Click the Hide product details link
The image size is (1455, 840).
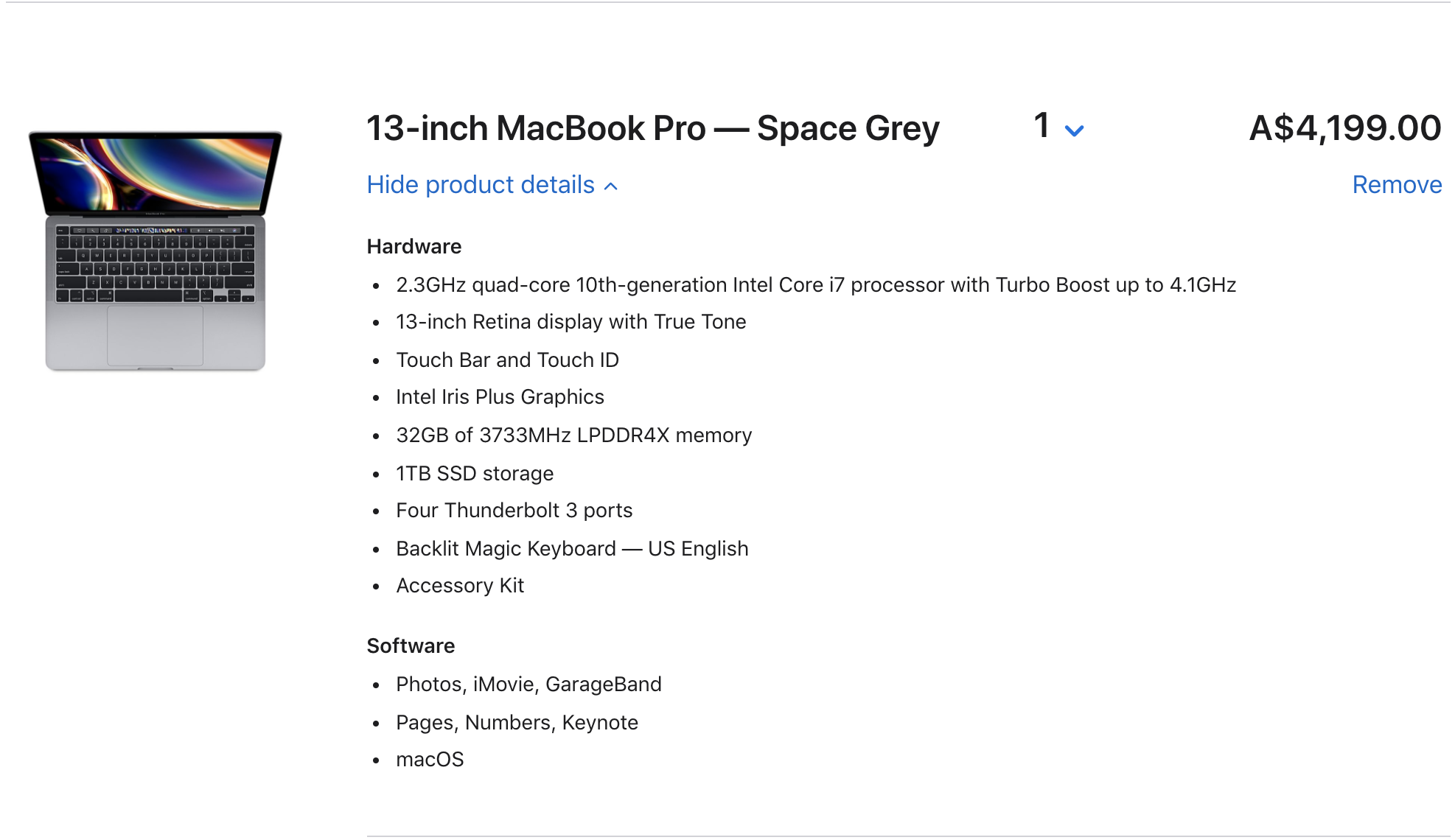481,185
